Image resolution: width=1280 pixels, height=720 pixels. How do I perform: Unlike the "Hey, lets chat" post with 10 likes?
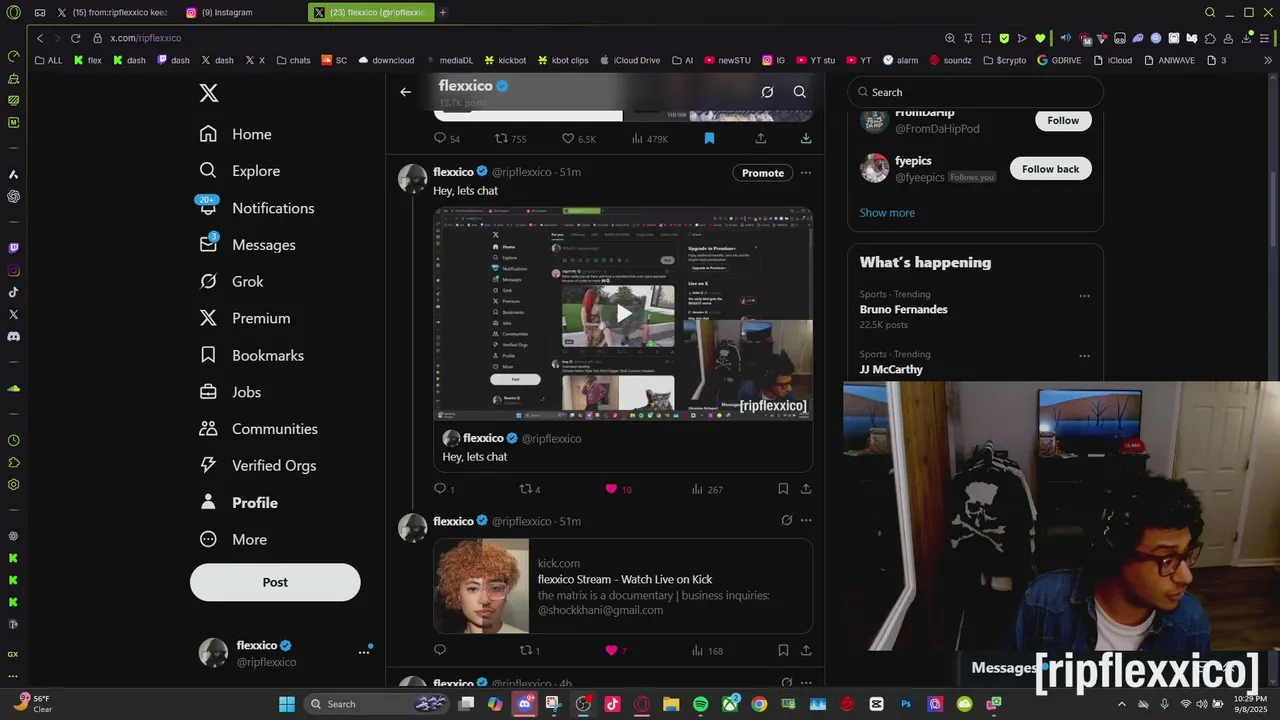618,489
